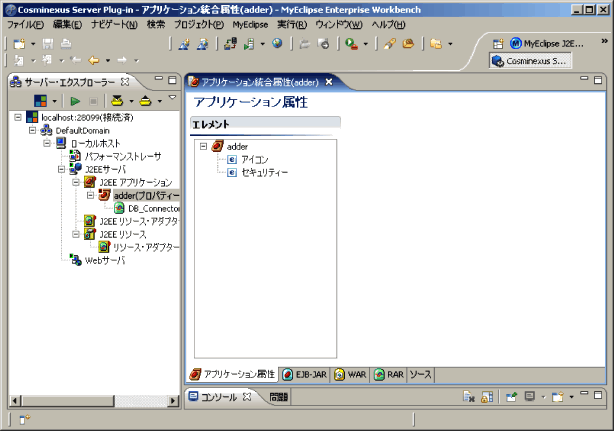This screenshot has width=614, height=431.
Task: Switch to the 問題 tab
Action: click(278, 397)
